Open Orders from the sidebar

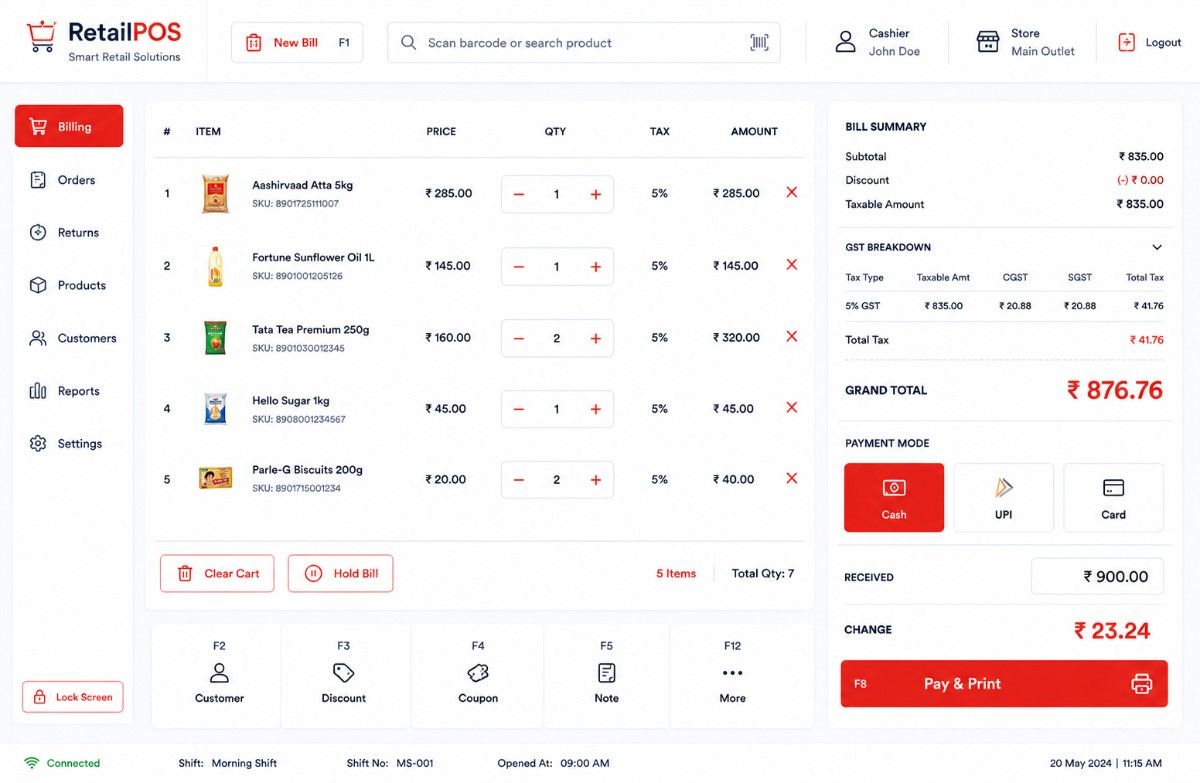click(69, 180)
